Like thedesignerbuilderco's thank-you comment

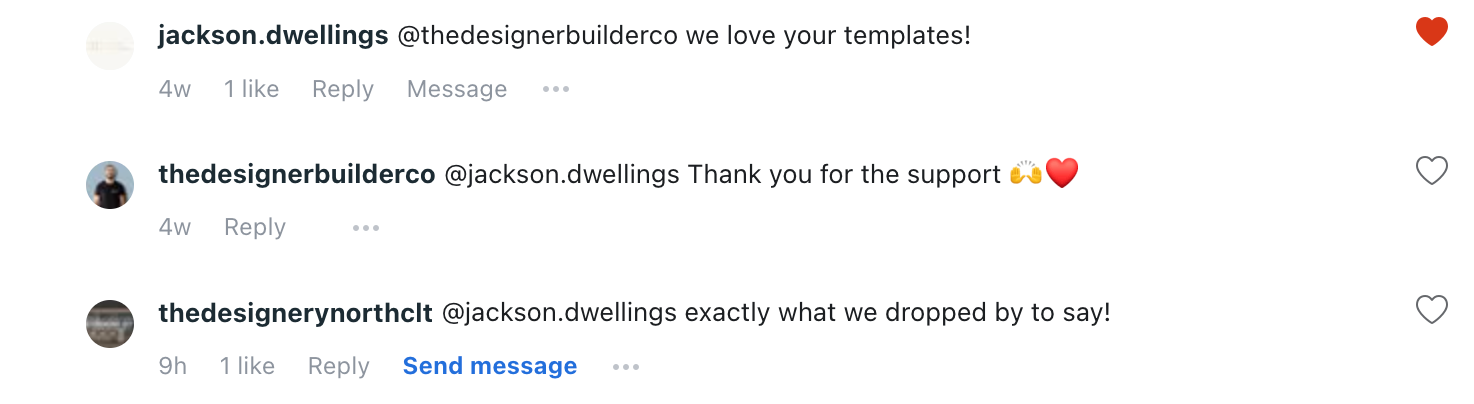[x=1432, y=172]
